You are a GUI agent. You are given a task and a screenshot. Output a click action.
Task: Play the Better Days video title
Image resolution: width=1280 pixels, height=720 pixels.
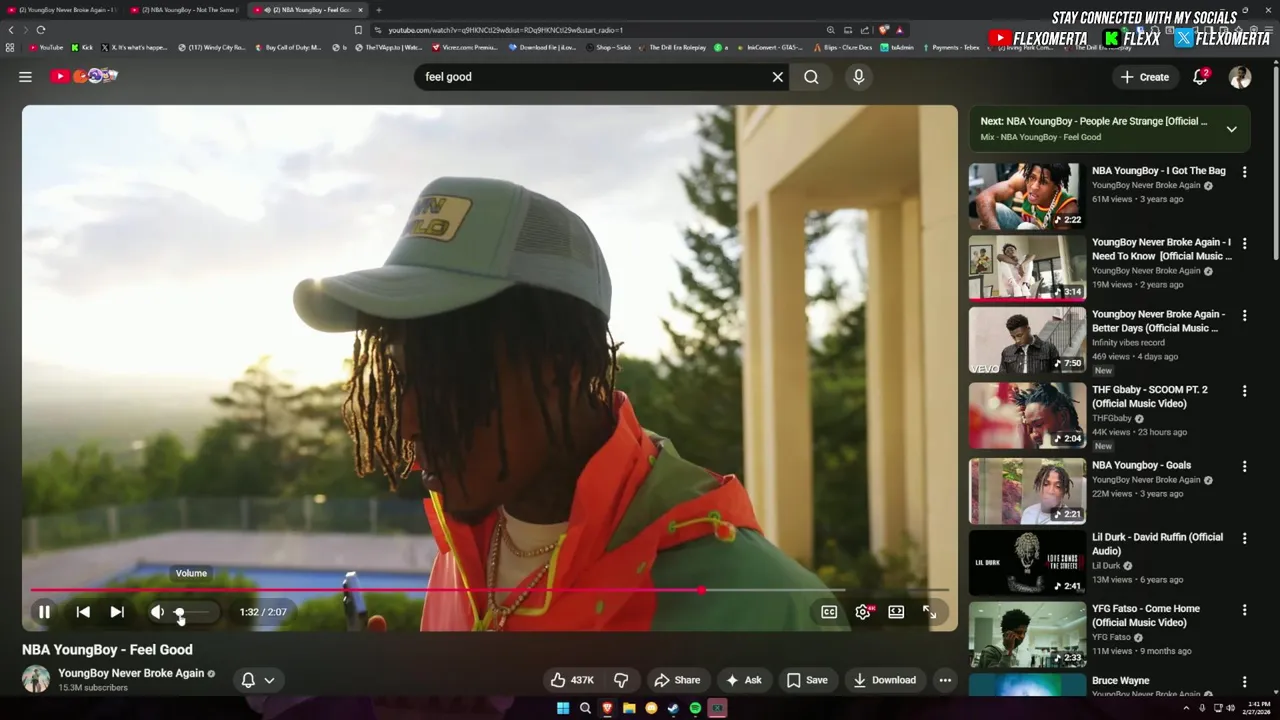1158,321
